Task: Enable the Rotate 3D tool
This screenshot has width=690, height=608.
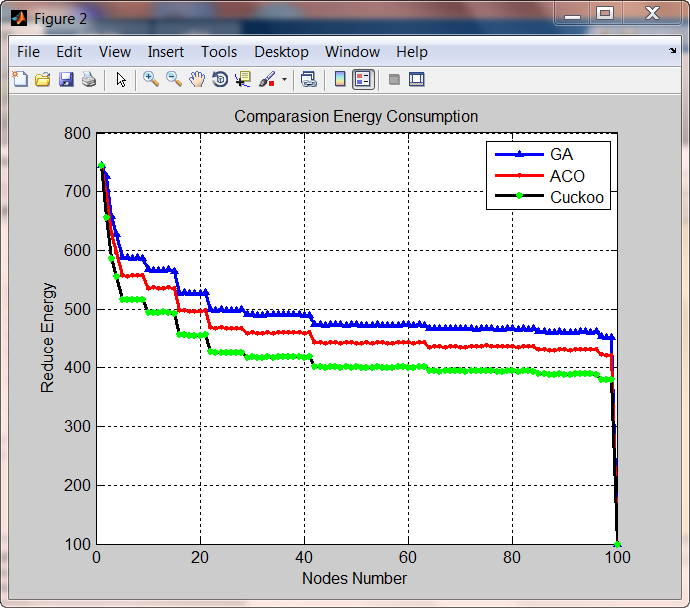Action: click(x=220, y=80)
